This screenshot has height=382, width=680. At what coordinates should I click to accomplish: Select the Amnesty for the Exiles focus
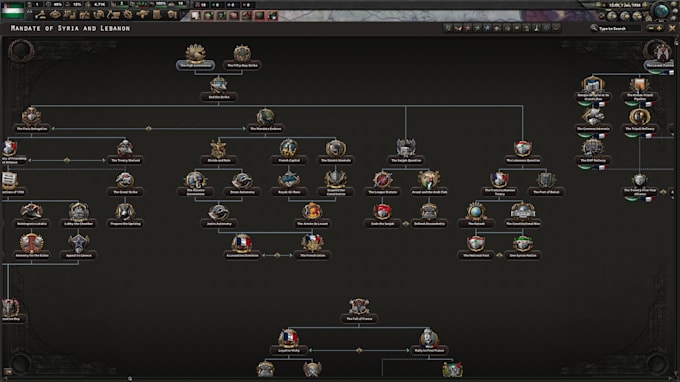32,247
